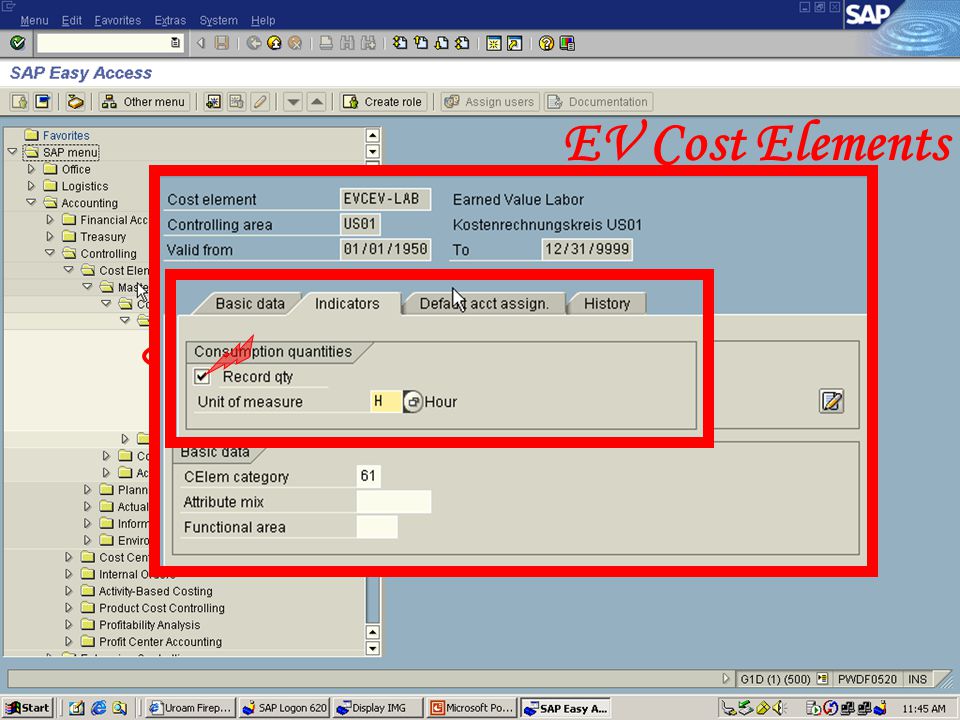
Task: Click the Create New Session icon
Action: pos(493,43)
